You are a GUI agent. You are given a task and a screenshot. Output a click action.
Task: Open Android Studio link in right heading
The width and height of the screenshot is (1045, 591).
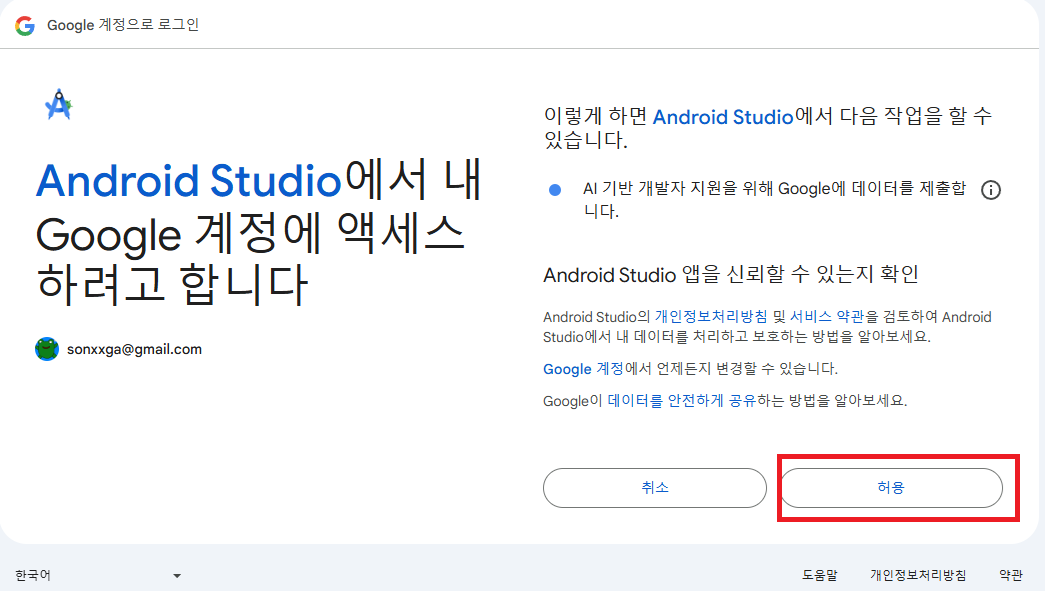coord(723,117)
